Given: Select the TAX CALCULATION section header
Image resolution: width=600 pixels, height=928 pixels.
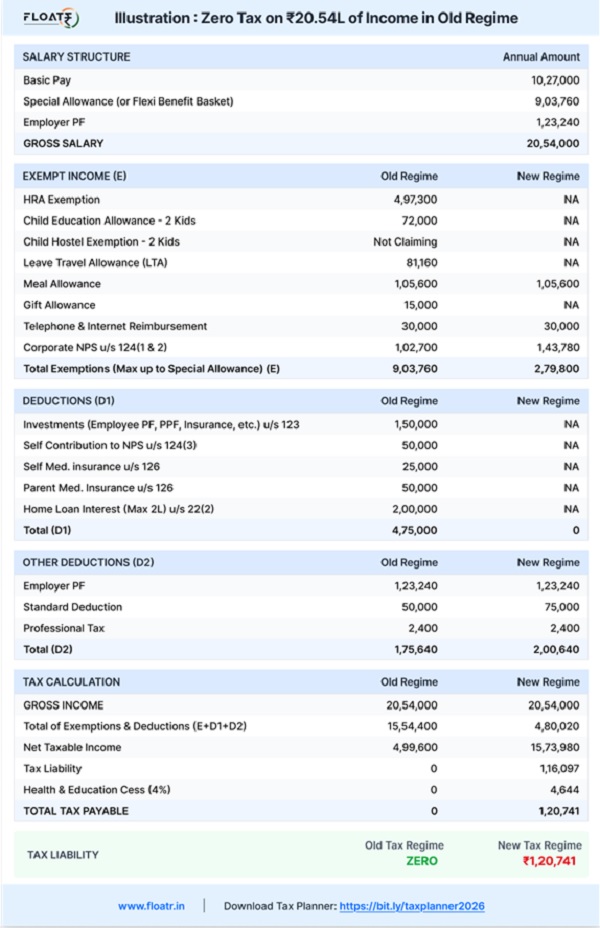Looking at the screenshot, I should [x=72, y=682].
